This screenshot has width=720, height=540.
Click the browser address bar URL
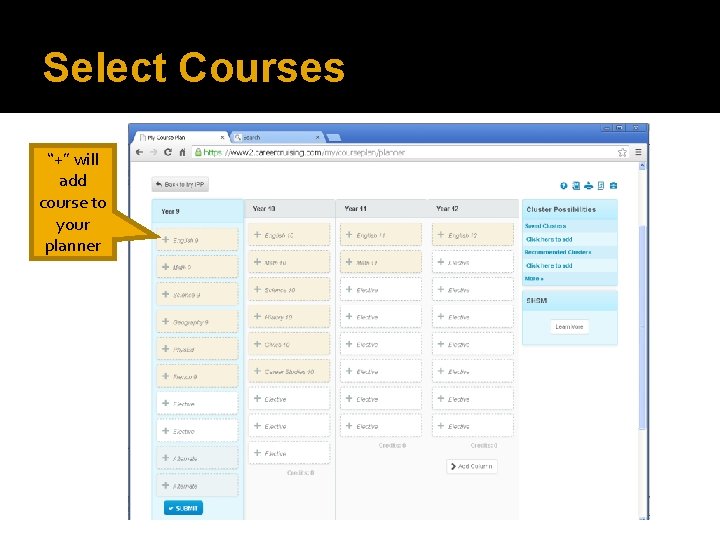click(x=304, y=152)
